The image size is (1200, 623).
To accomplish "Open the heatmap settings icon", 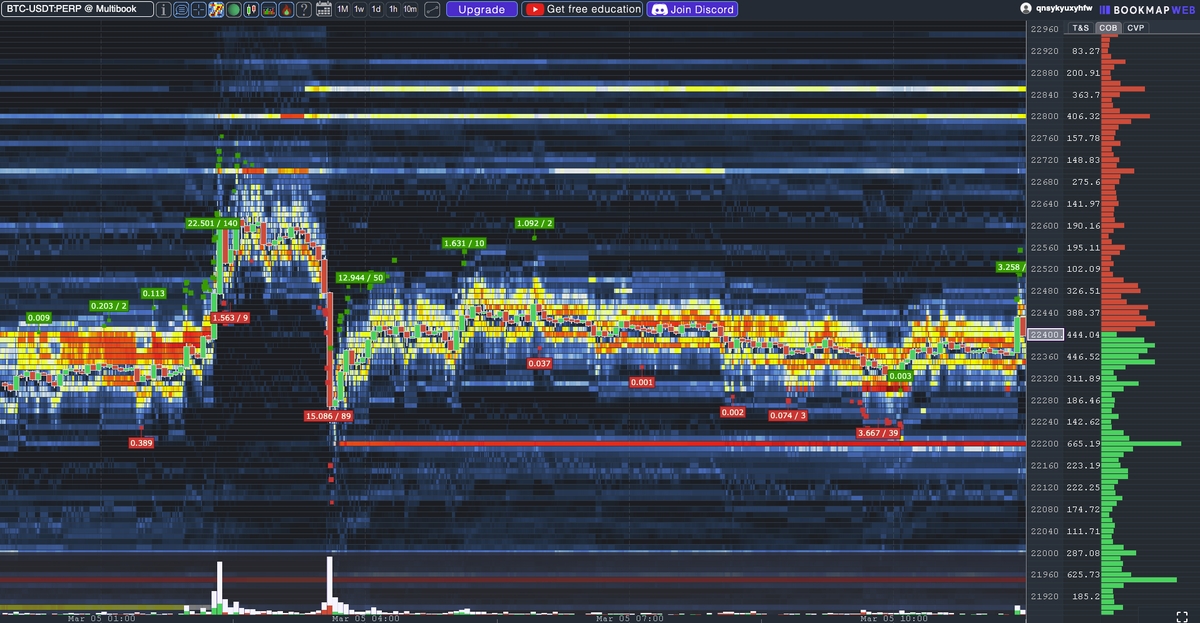I will 216,9.
